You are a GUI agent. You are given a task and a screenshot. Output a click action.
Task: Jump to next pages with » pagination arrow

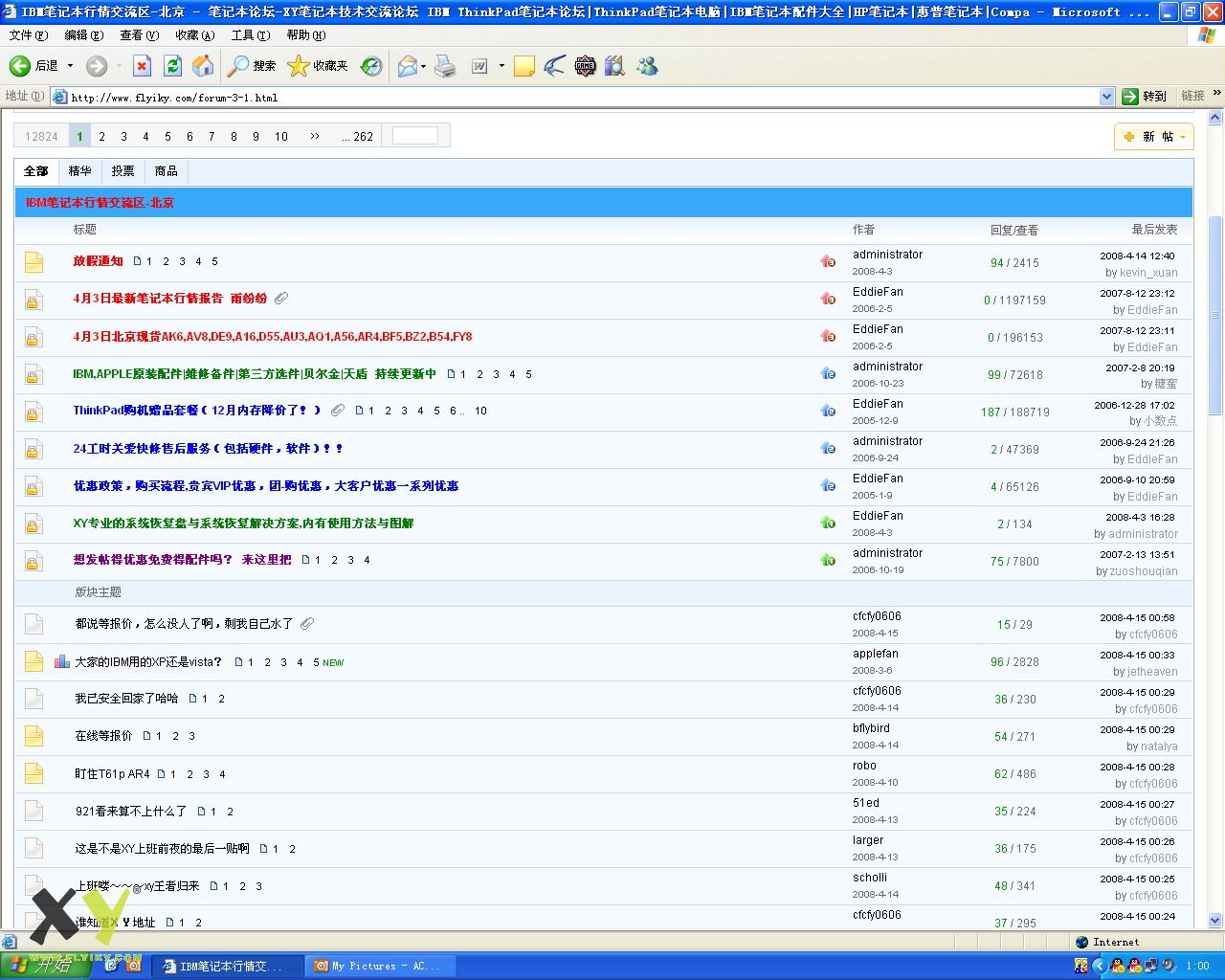(315, 136)
